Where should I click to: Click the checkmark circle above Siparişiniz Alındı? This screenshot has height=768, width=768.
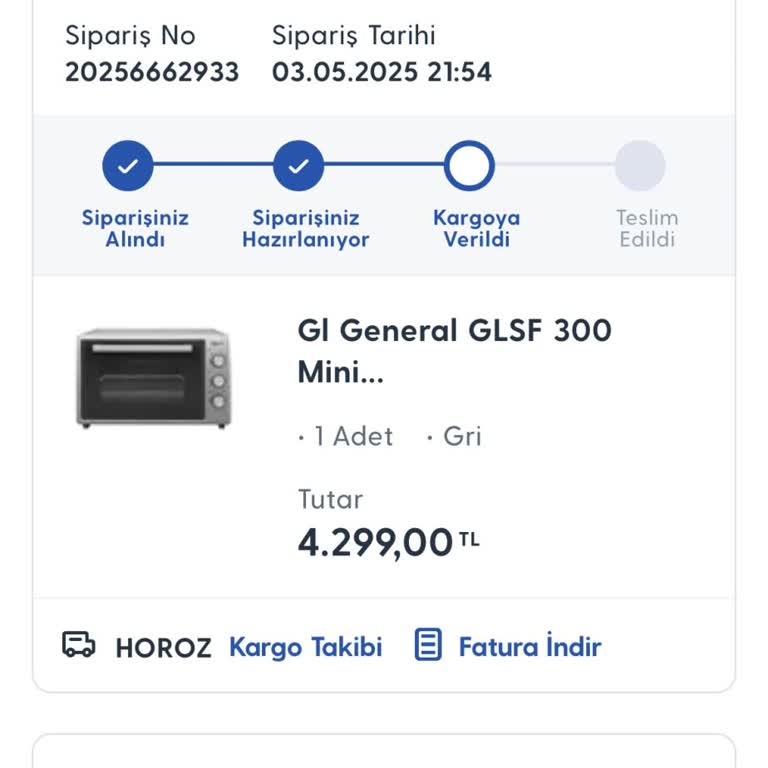[x=128, y=166]
